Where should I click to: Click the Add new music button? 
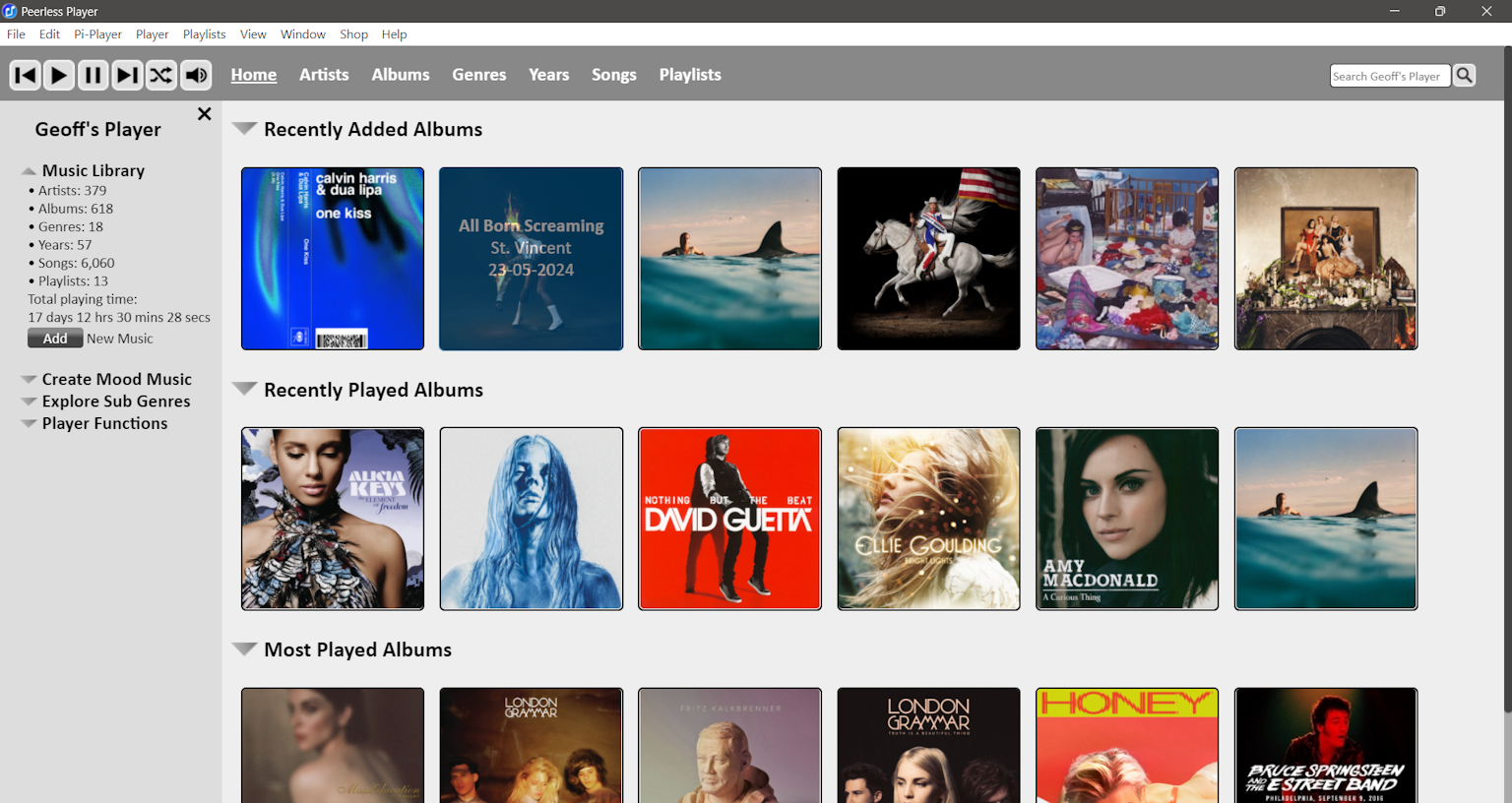(55, 339)
